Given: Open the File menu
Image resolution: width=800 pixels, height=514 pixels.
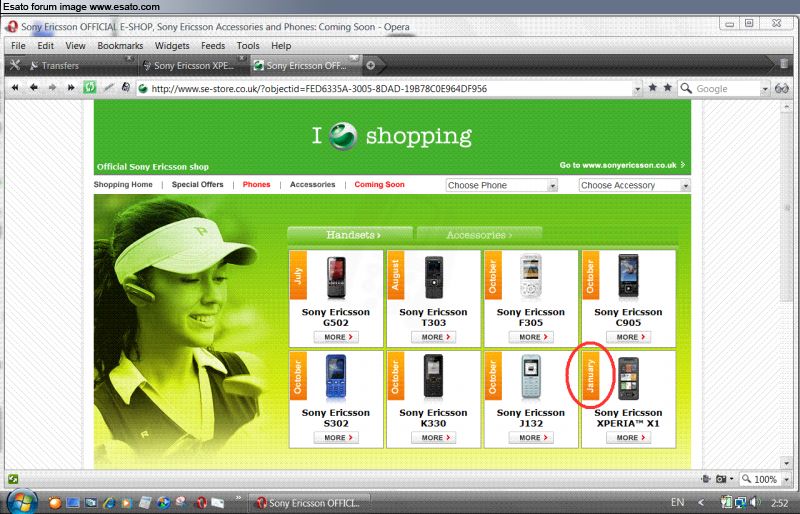Looking at the screenshot, I should click(x=18, y=45).
